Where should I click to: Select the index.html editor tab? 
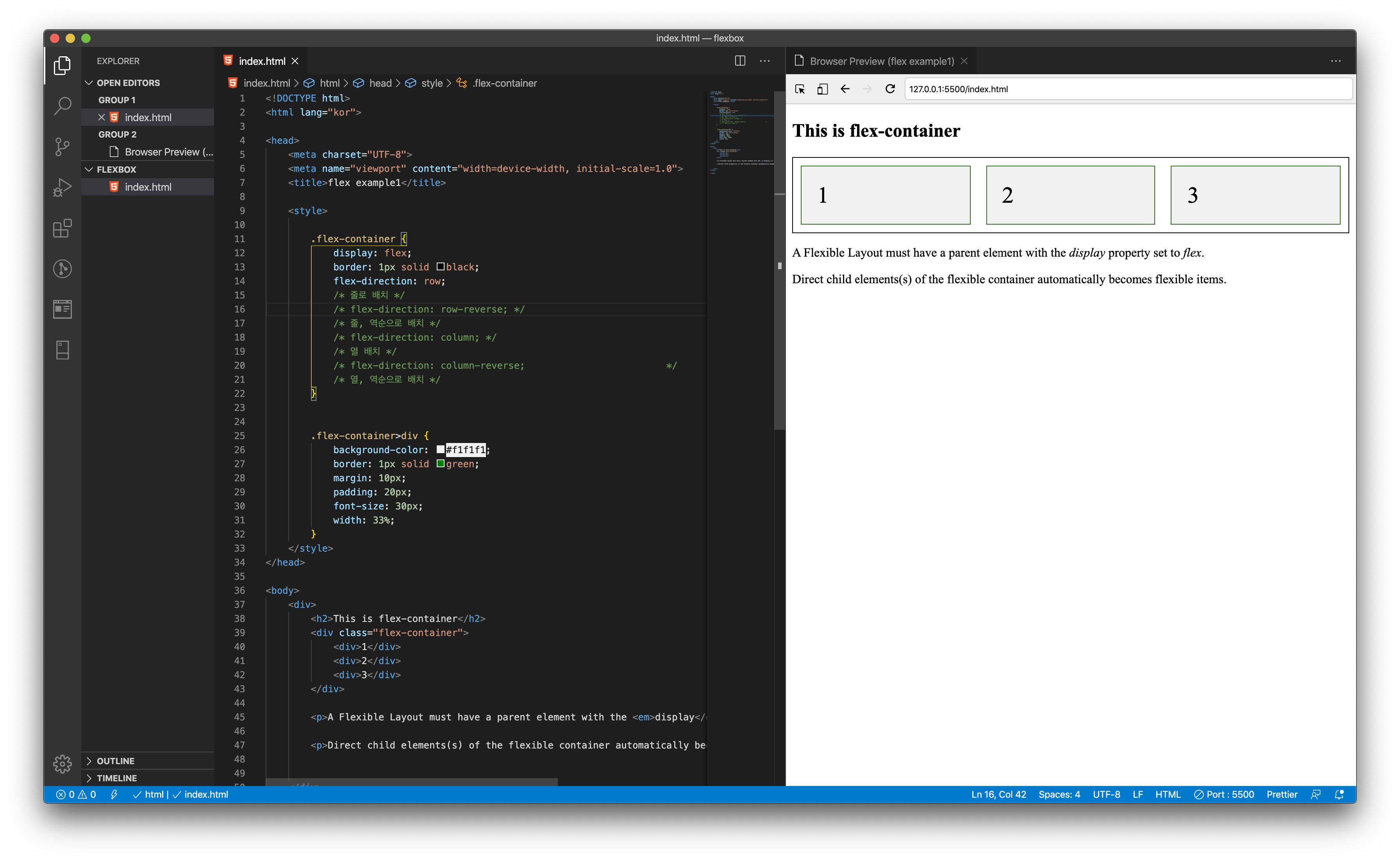click(261, 61)
